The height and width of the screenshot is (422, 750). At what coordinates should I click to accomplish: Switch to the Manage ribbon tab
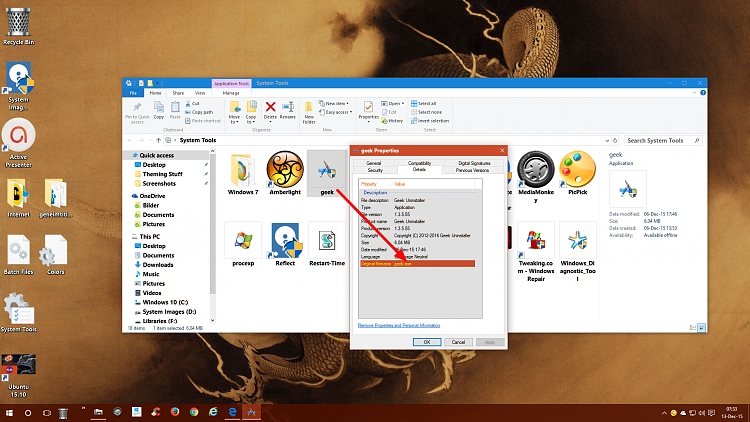pyautogui.click(x=231, y=93)
